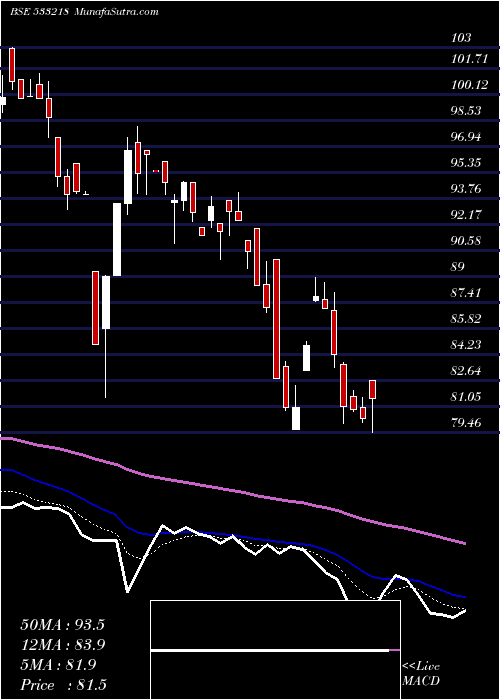Screen dimensions: 500x700
Task: Click the 96.94 price axis label
Action: pos(467,137)
